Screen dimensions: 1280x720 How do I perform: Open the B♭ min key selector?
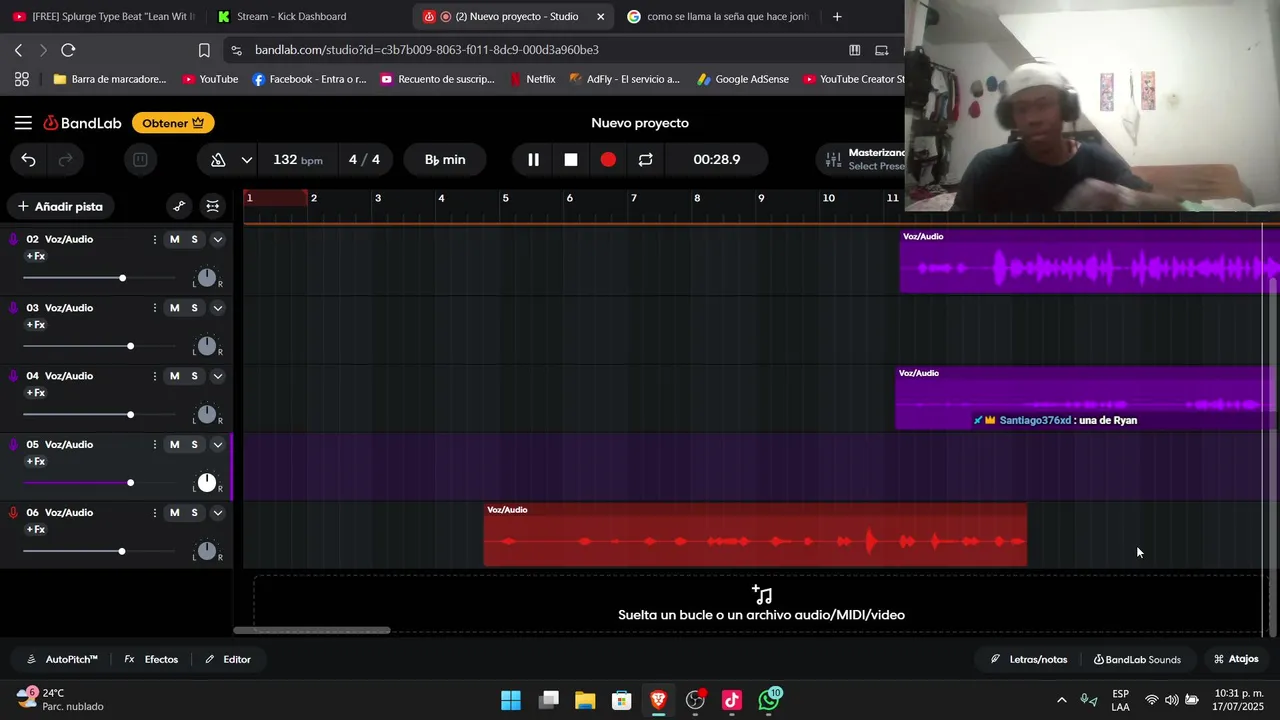[x=445, y=160]
